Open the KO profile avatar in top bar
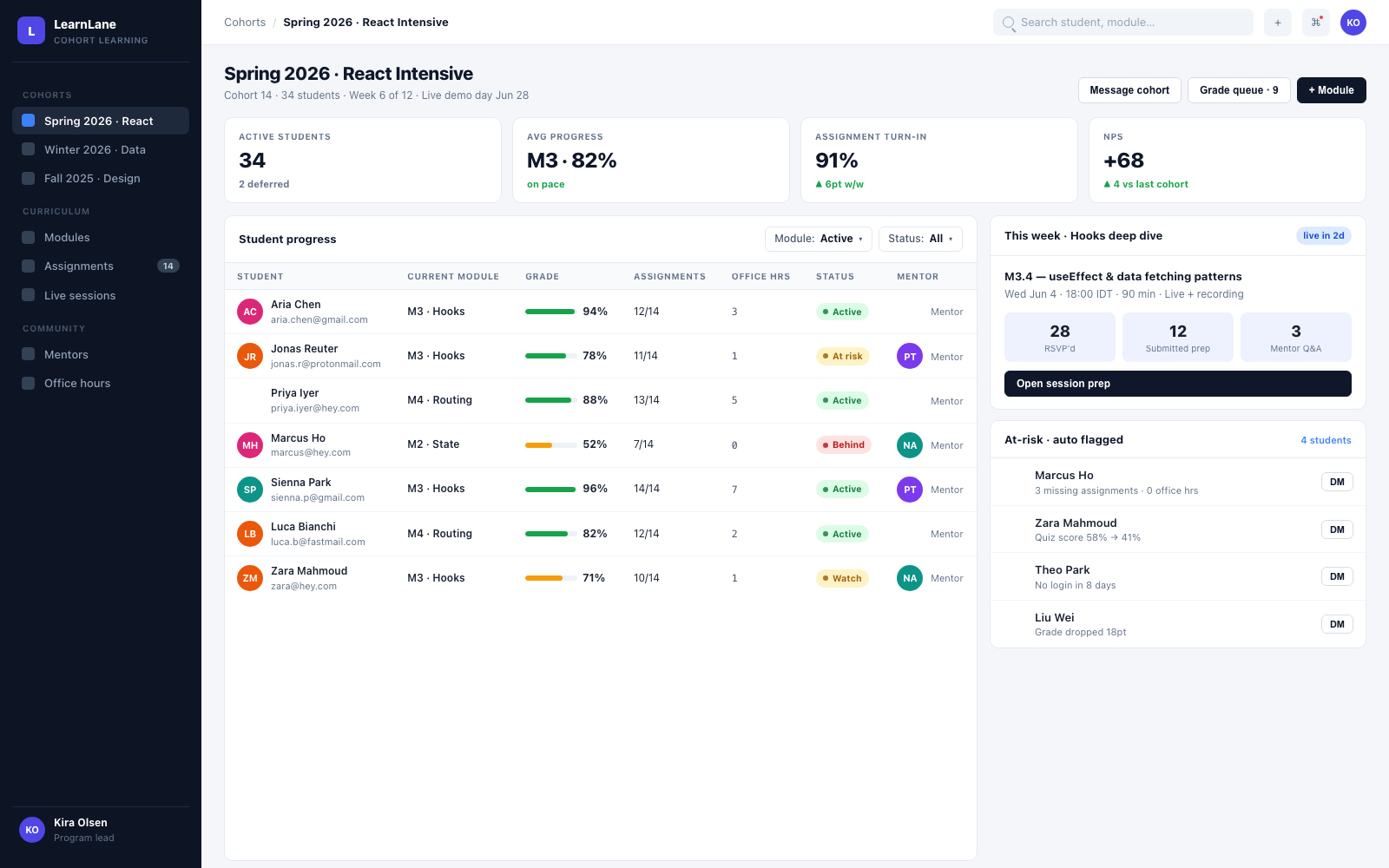This screenshot has width=1389, height=868. (x=1353, y=23)
